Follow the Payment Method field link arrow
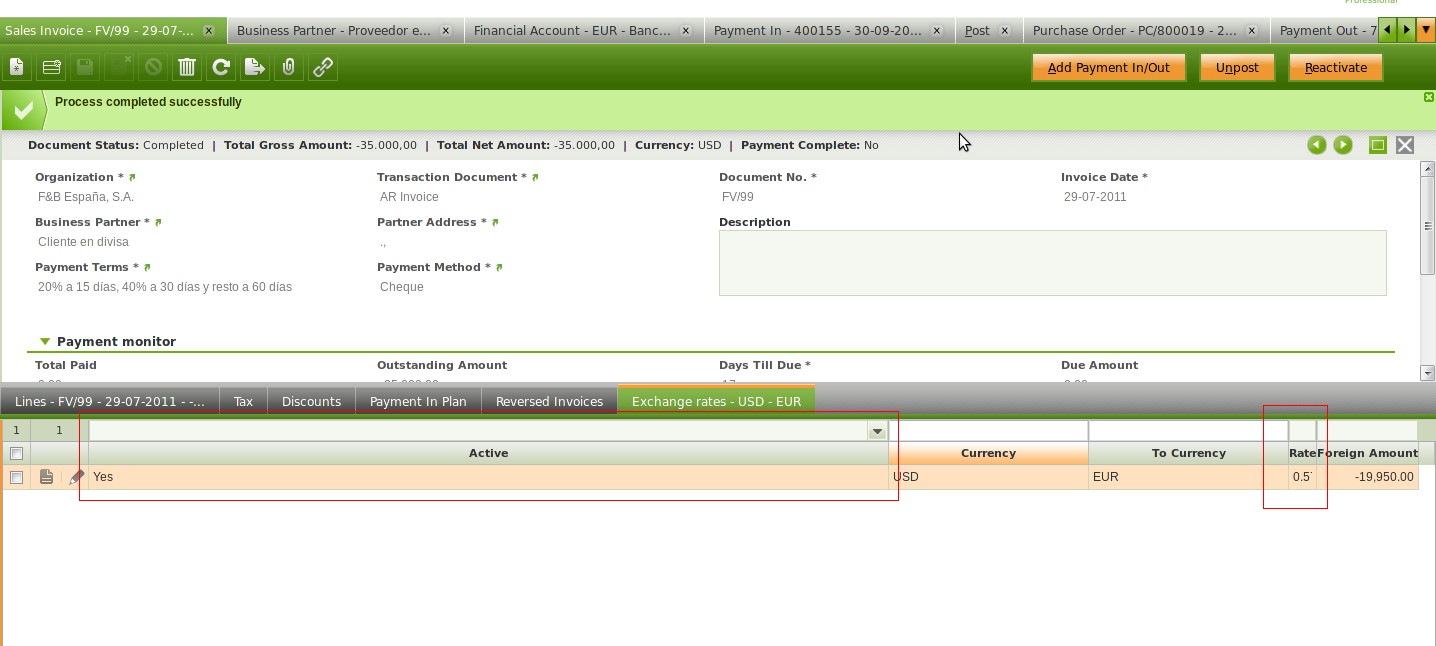The width and height of the screenshot is (1436, 646). tap(499, 267)
